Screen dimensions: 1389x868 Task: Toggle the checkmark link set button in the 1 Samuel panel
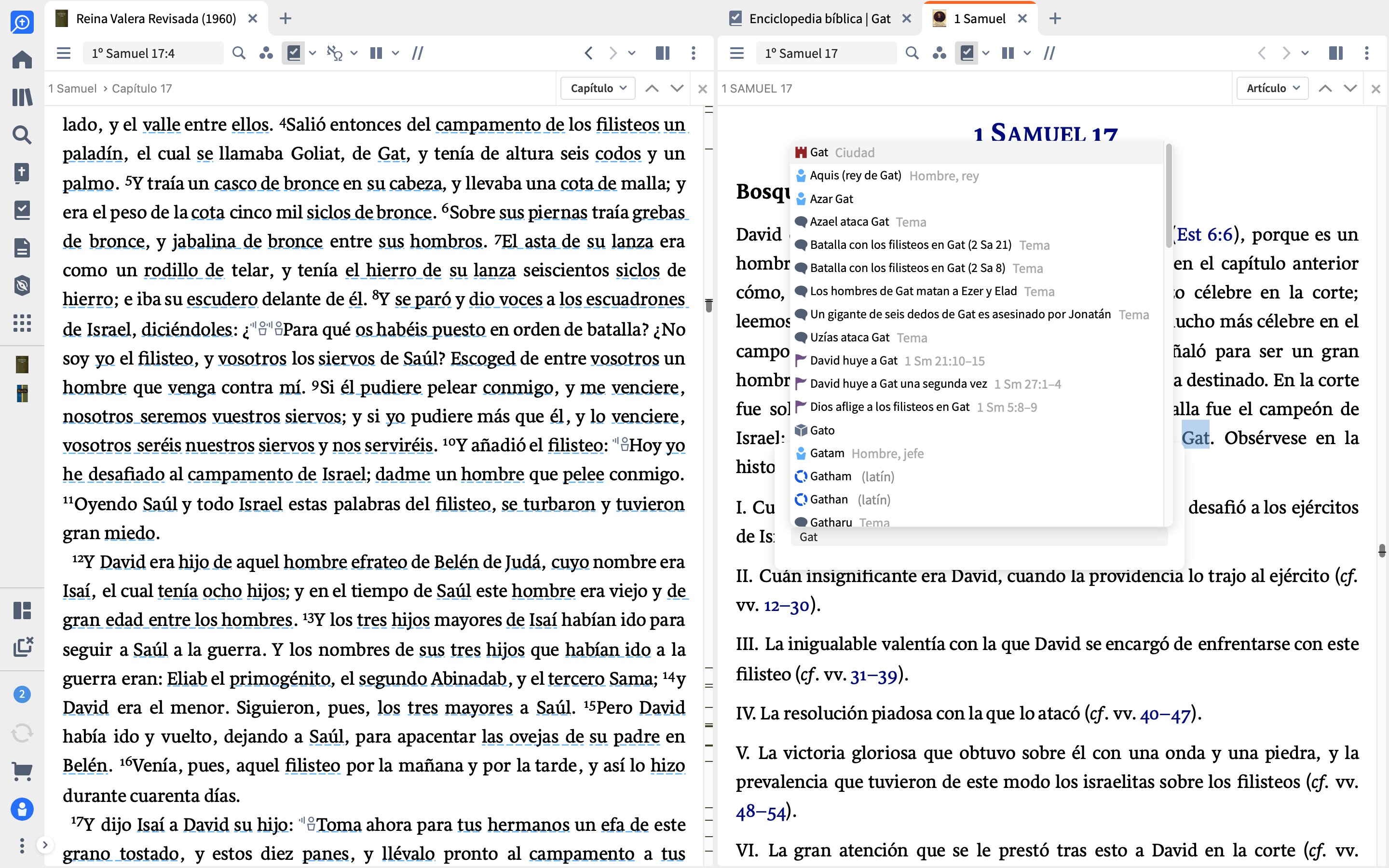(x=967, y=54)
